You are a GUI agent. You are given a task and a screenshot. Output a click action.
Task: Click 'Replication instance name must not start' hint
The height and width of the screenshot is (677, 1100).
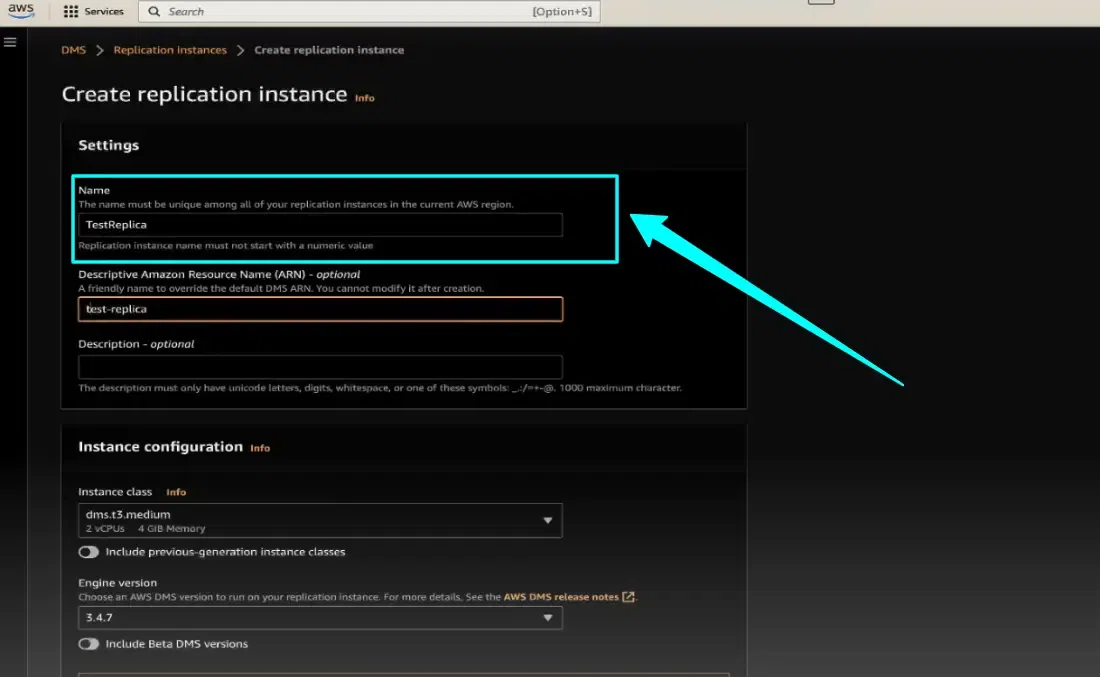[x=226, y=246]
